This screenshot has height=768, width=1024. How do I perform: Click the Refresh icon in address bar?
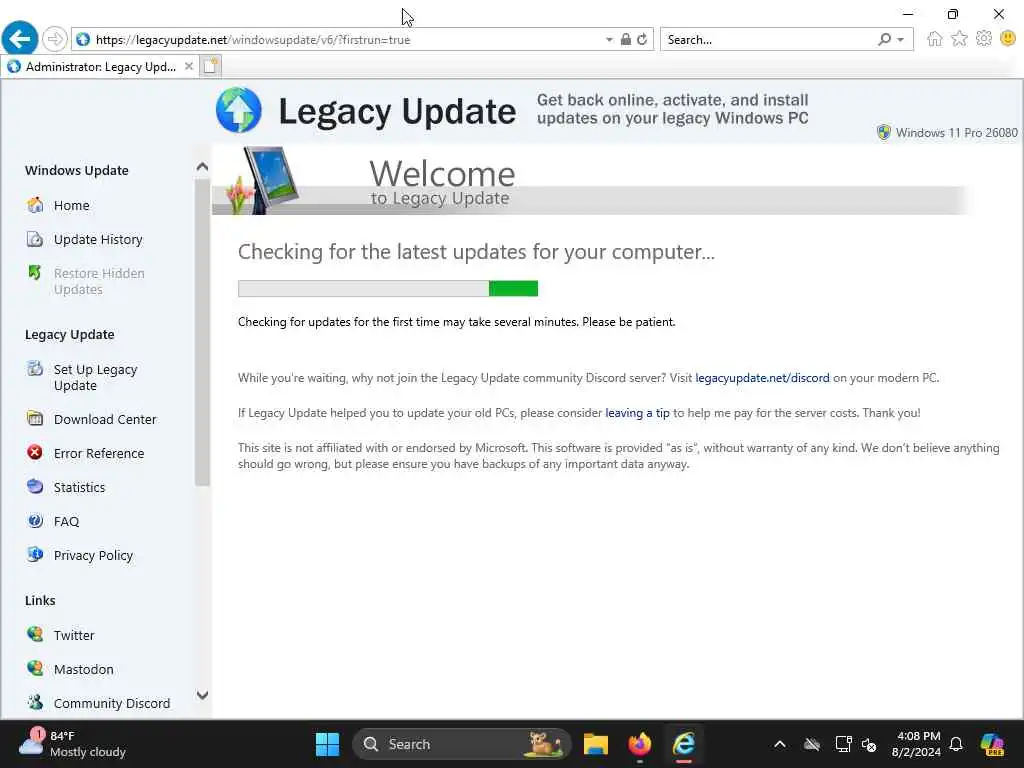[642, 39]
